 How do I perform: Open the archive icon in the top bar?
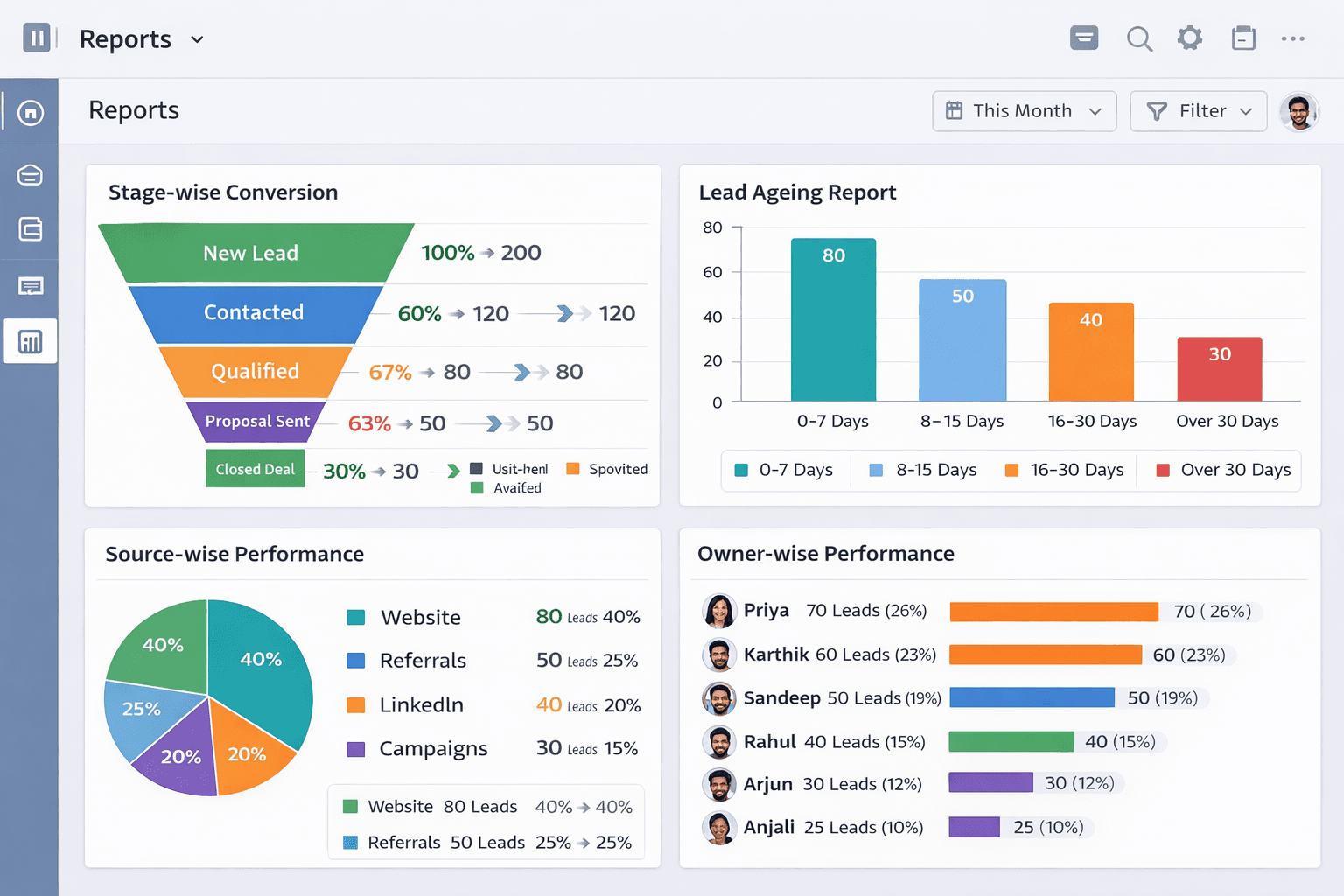(x=1243, y=38)
